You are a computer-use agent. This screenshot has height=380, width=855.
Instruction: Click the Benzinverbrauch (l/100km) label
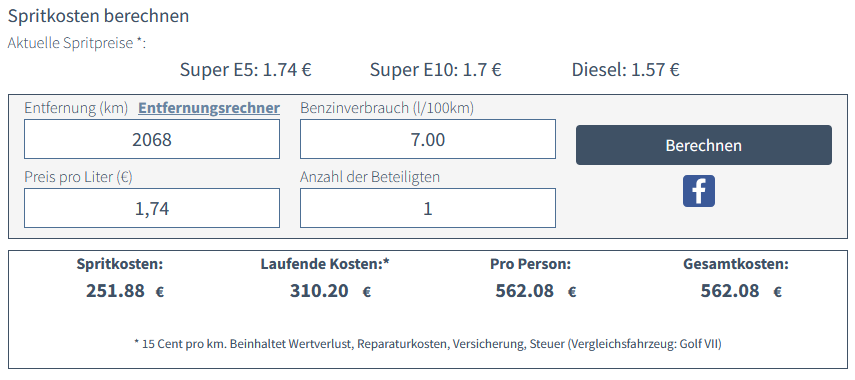(387, 108)
